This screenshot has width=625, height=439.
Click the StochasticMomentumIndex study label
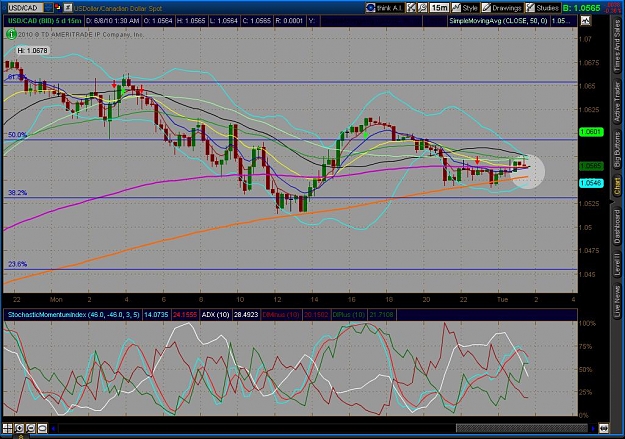point(73,315)
